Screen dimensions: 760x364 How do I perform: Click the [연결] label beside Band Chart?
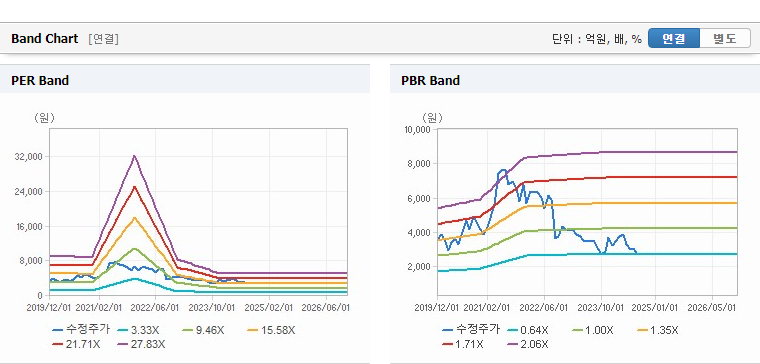103,39
